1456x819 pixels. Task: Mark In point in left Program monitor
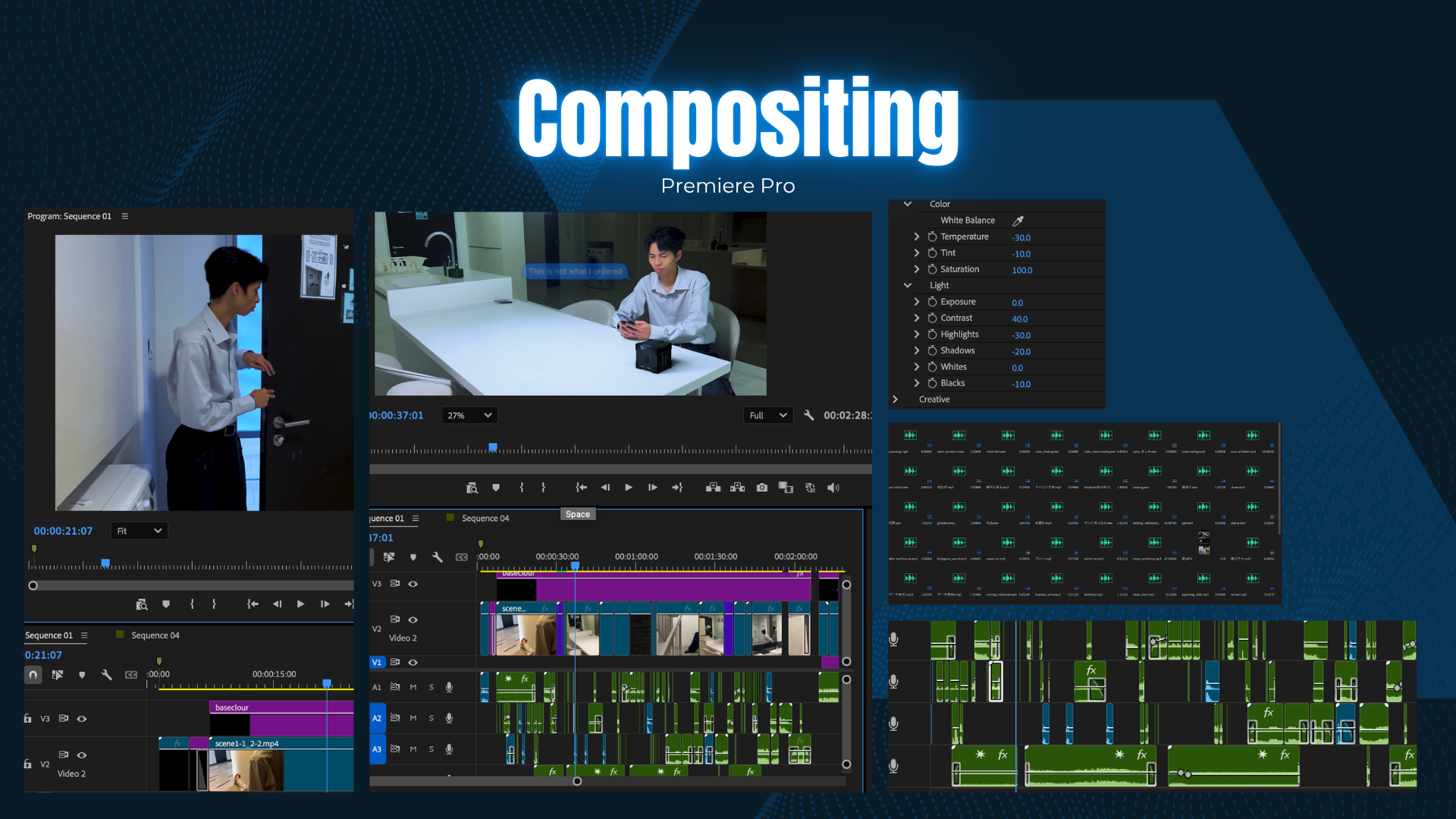coord(192,604)
